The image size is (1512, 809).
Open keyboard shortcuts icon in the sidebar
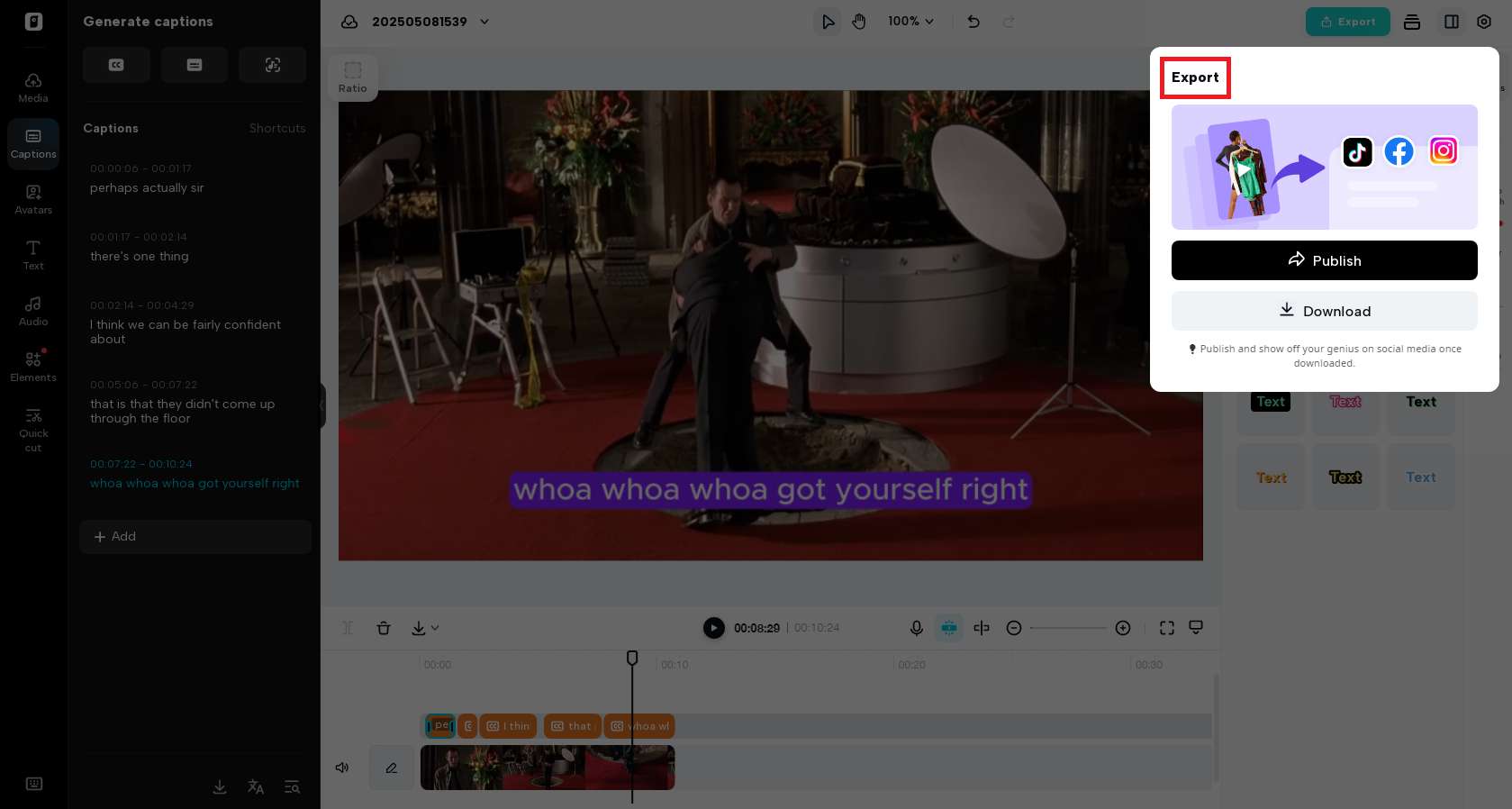34,784
